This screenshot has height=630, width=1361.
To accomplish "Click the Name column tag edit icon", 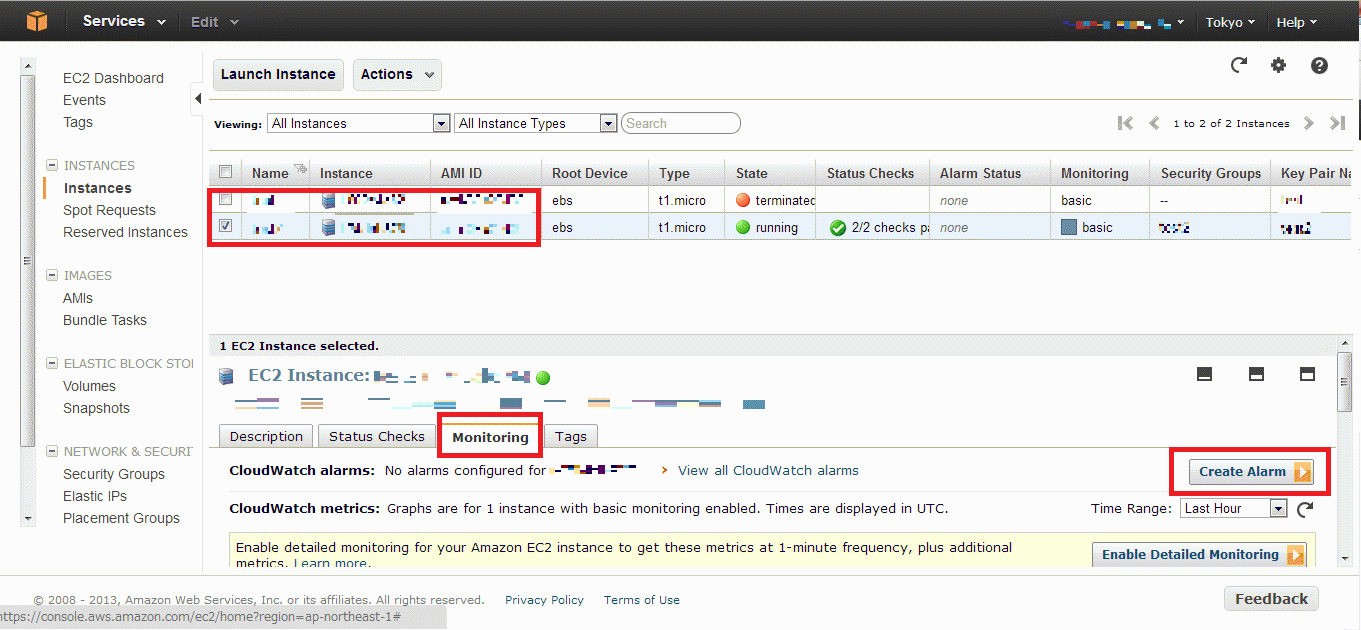I will point(299,169).
